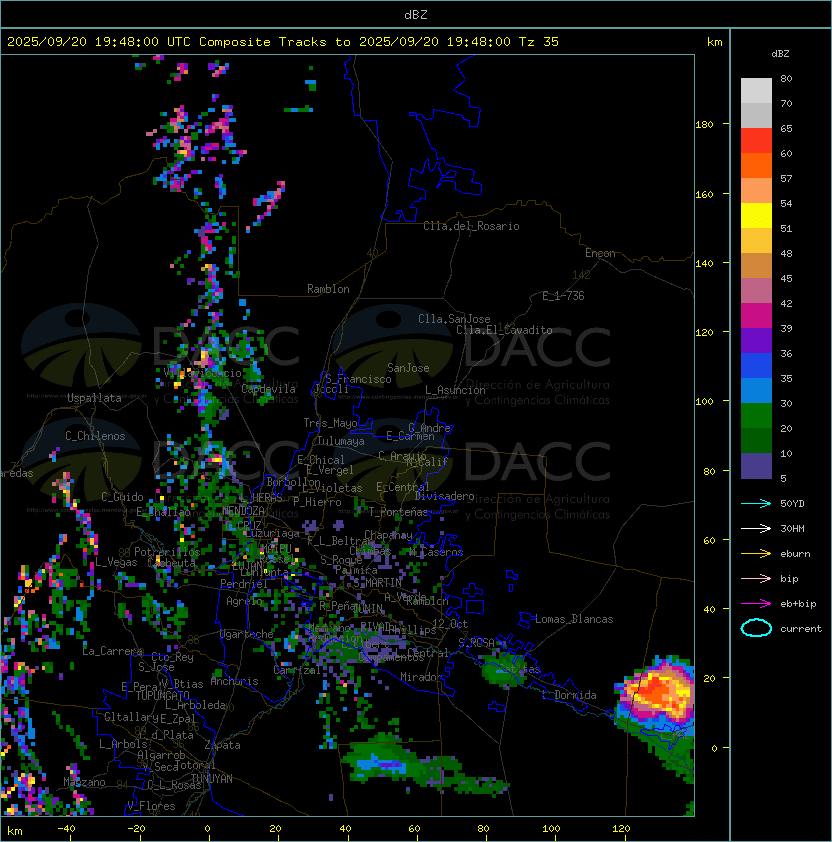Image resolution: width=832 pixels, height=842 pixels.
Task: Click the Manzano place label
Action: 84,782
